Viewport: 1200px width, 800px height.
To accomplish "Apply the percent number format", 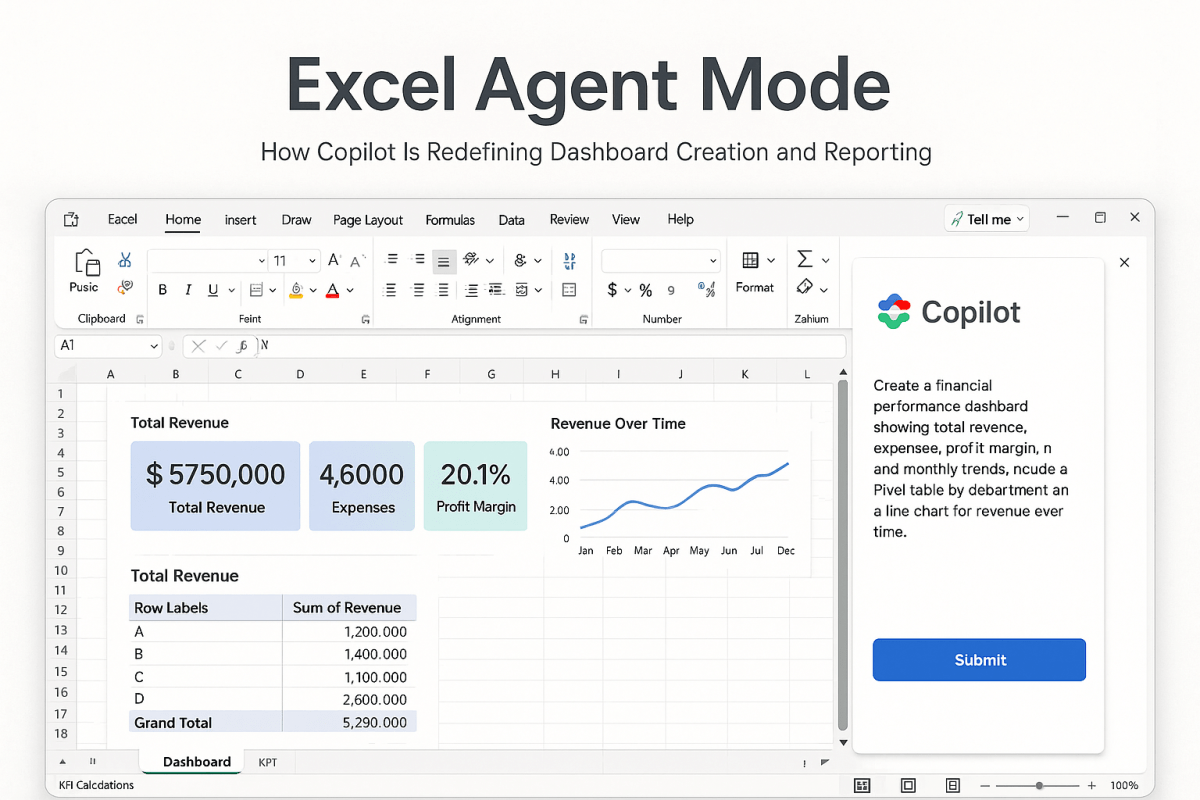I will 646,289.
